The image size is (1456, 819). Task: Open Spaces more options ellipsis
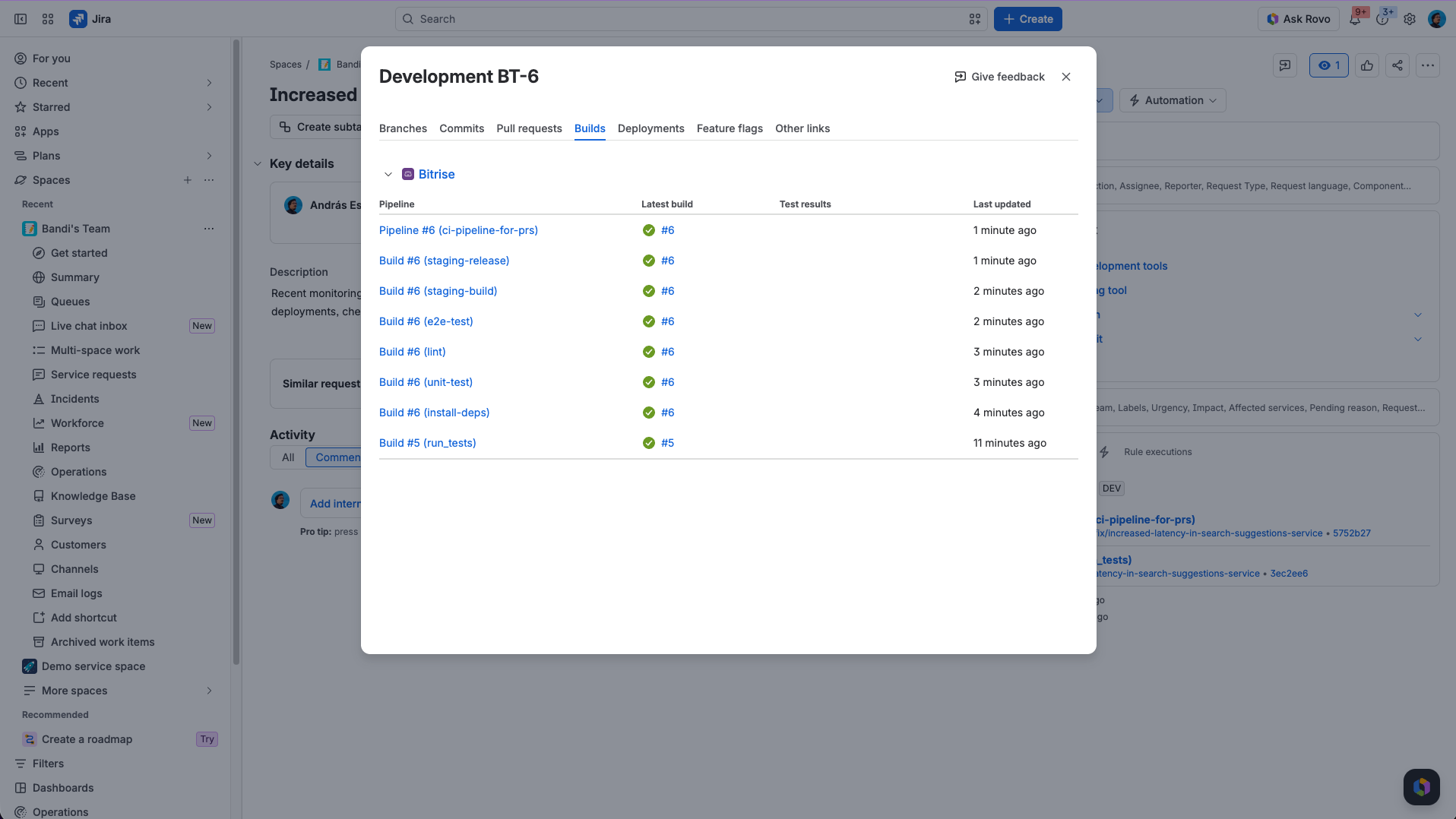point(209,180)
